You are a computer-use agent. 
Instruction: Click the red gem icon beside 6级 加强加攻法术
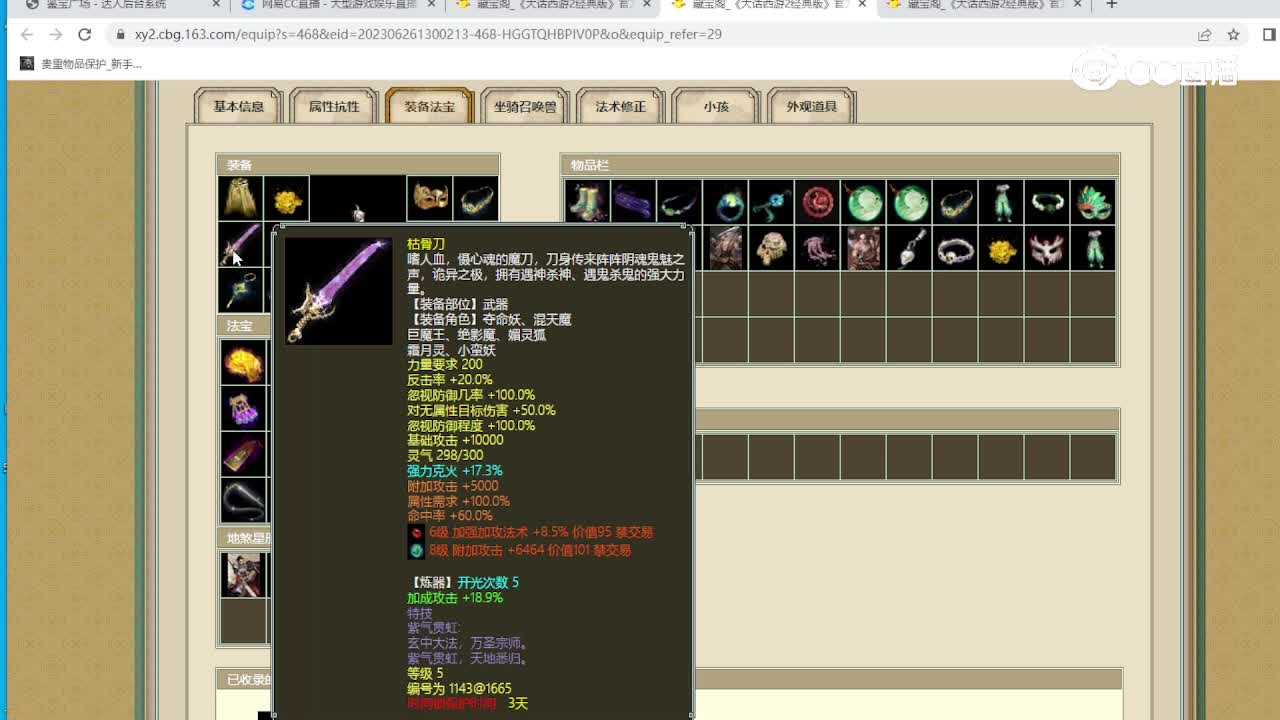(x=416, y=533)
